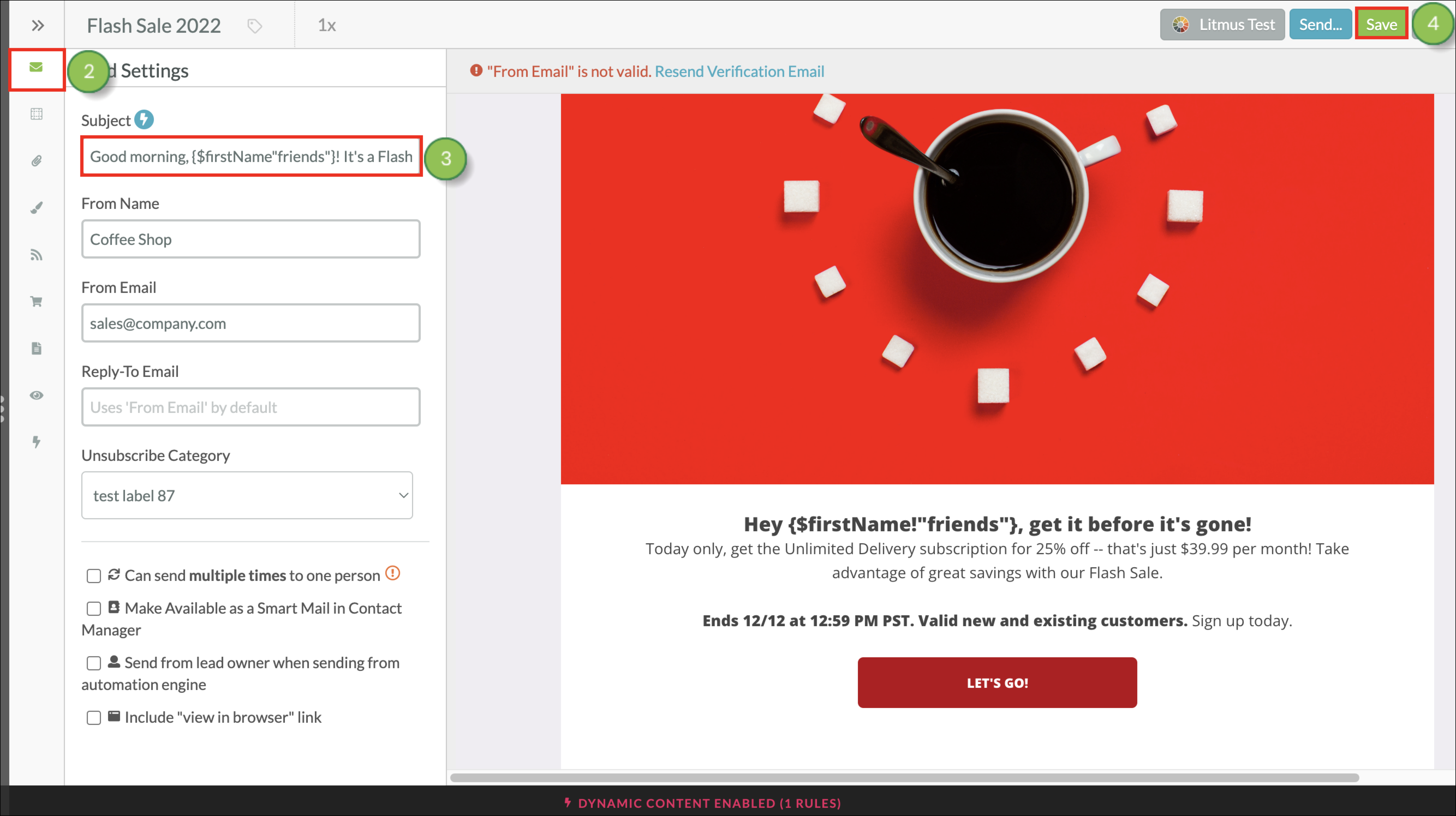1456x816 pixels.
Task: Open the envelope Email Settings sidebar icon
Action: point(36,67)
